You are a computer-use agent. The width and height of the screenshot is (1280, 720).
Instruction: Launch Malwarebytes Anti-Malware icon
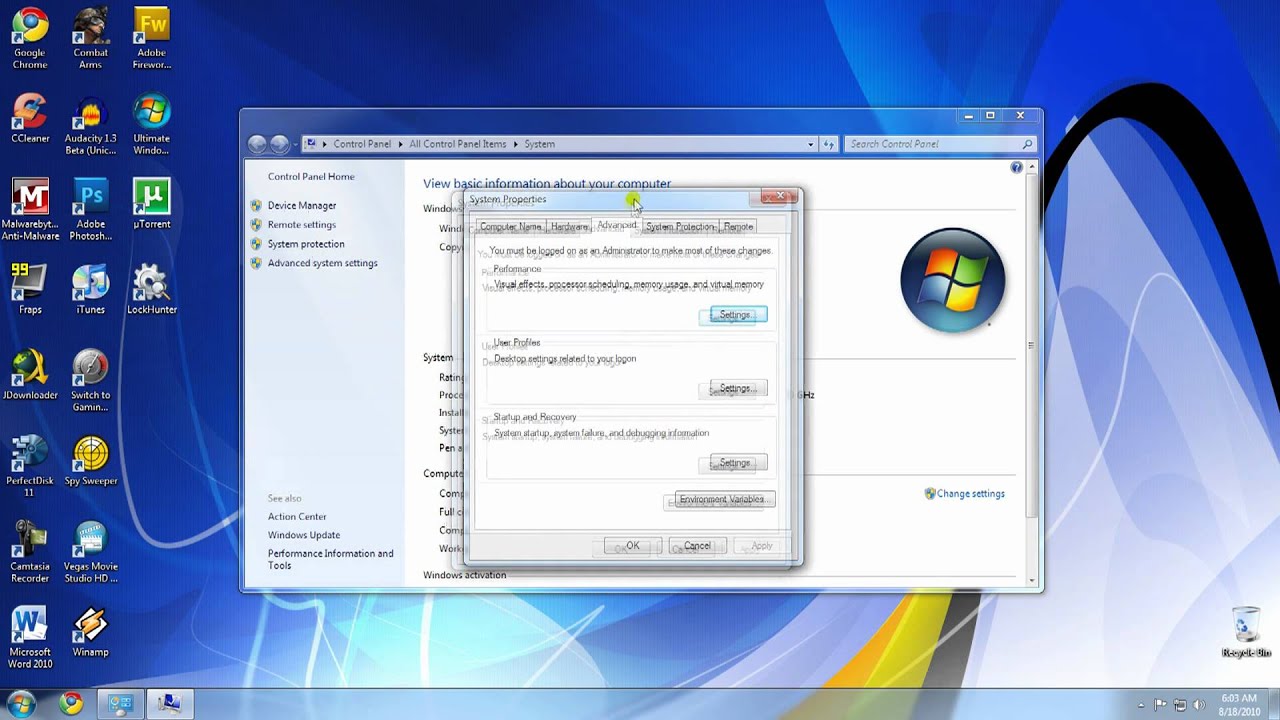pyautogui.click(x=30, y=210)
